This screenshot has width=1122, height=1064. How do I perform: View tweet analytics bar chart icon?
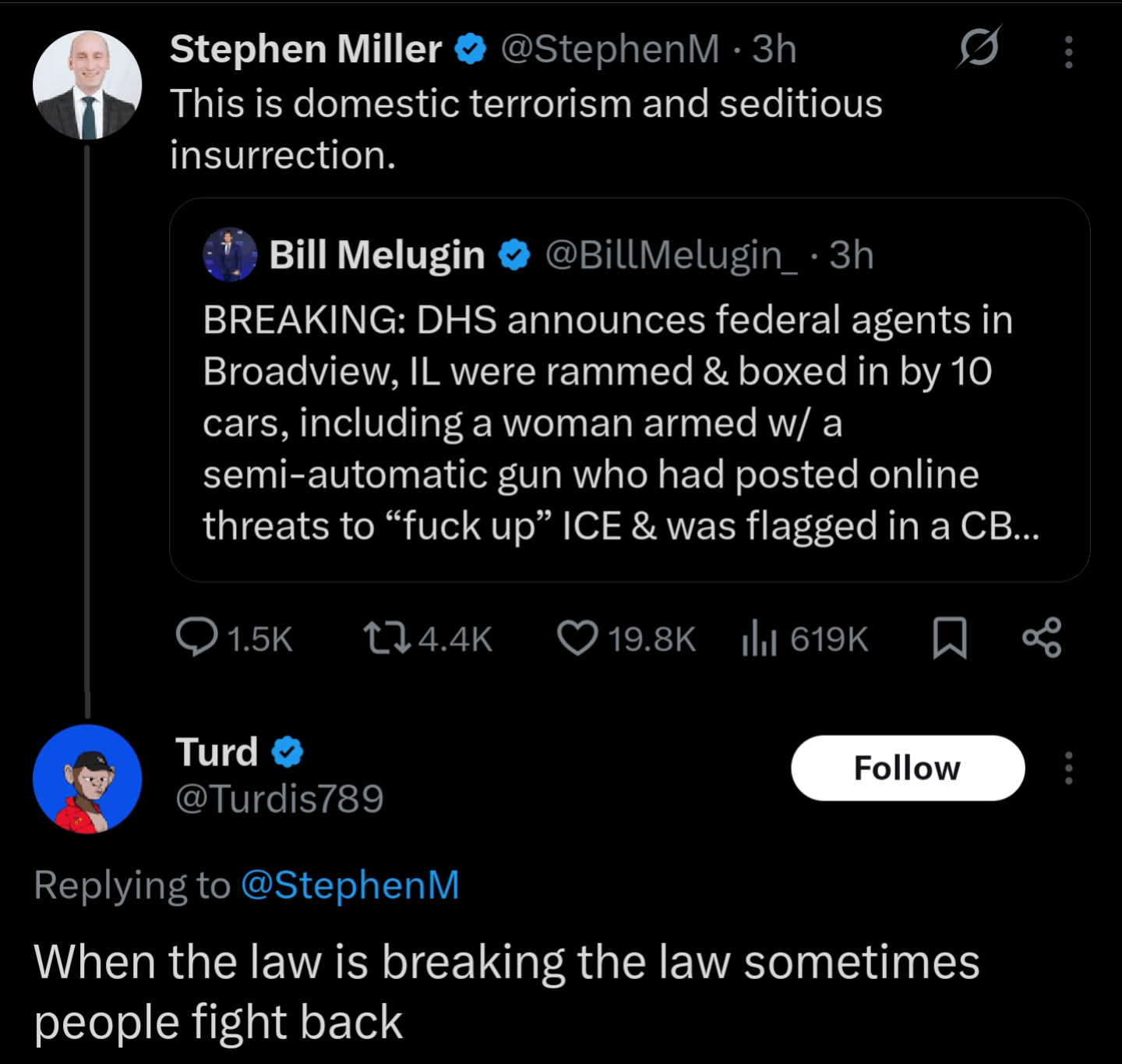tap(759, 637)
